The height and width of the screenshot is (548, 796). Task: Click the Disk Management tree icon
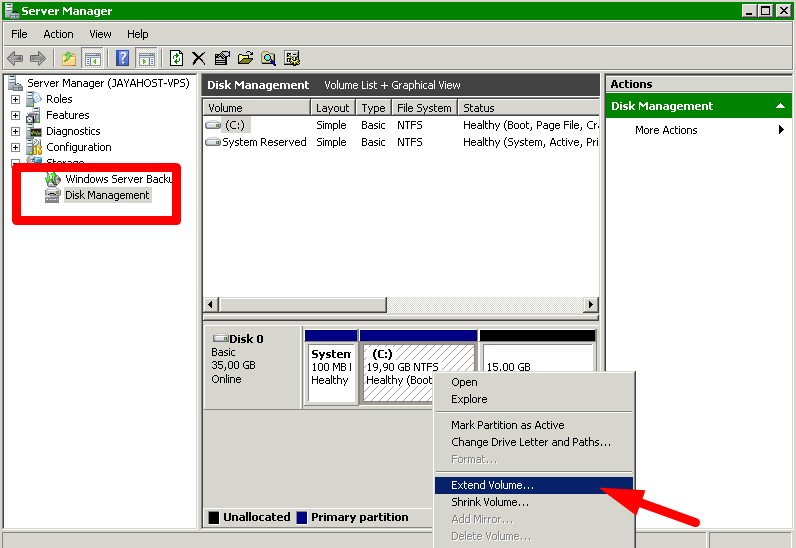52,196
